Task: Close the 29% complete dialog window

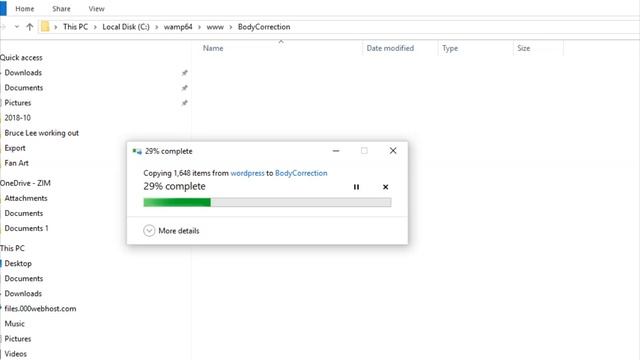Action: pos(393,151)
